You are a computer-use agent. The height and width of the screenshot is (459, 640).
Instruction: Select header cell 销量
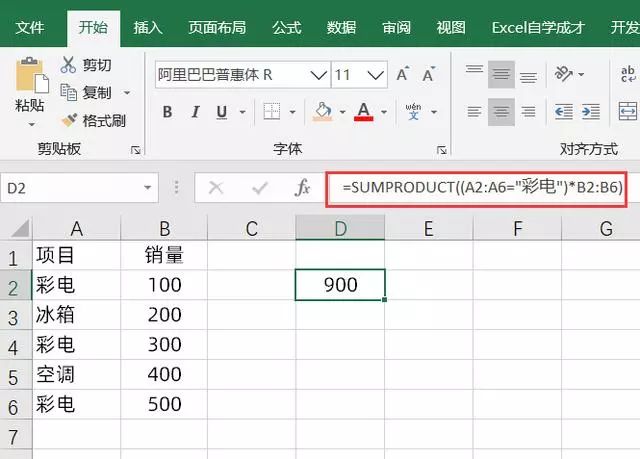pos(164,255)
